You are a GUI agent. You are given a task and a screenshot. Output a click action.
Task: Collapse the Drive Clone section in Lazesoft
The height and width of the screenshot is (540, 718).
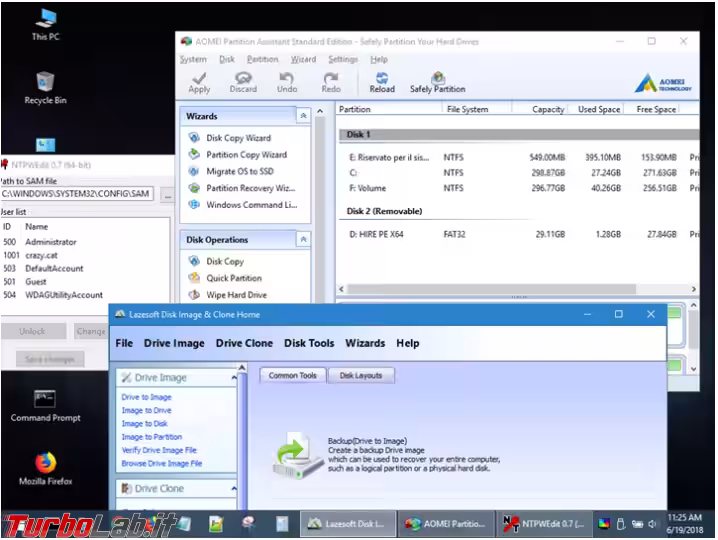tap(234, 489)
